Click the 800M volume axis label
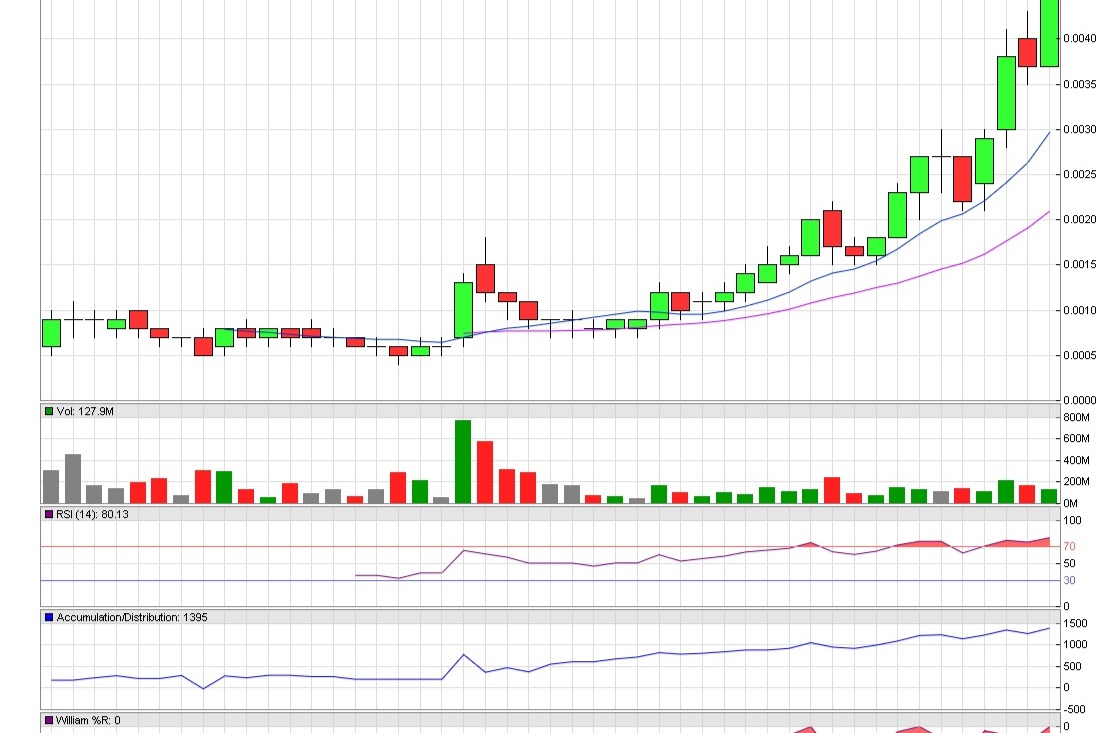 (x=1077, y=417)
